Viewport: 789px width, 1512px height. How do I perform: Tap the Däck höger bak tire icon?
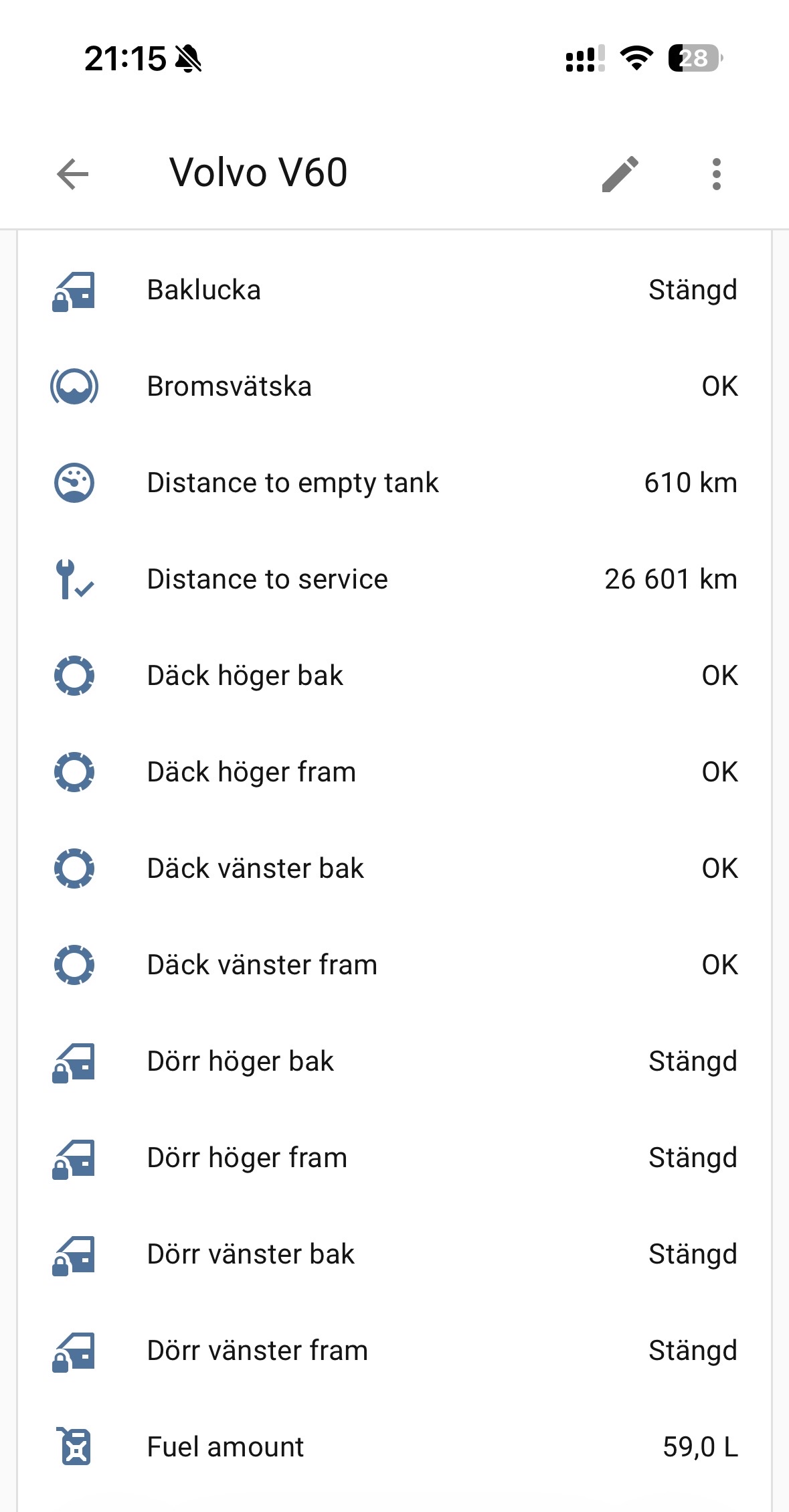[74, 676]
